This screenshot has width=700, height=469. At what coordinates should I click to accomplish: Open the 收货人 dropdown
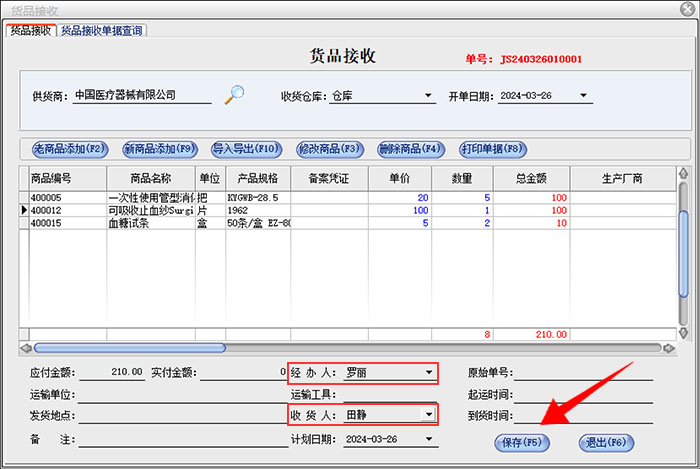429,414
